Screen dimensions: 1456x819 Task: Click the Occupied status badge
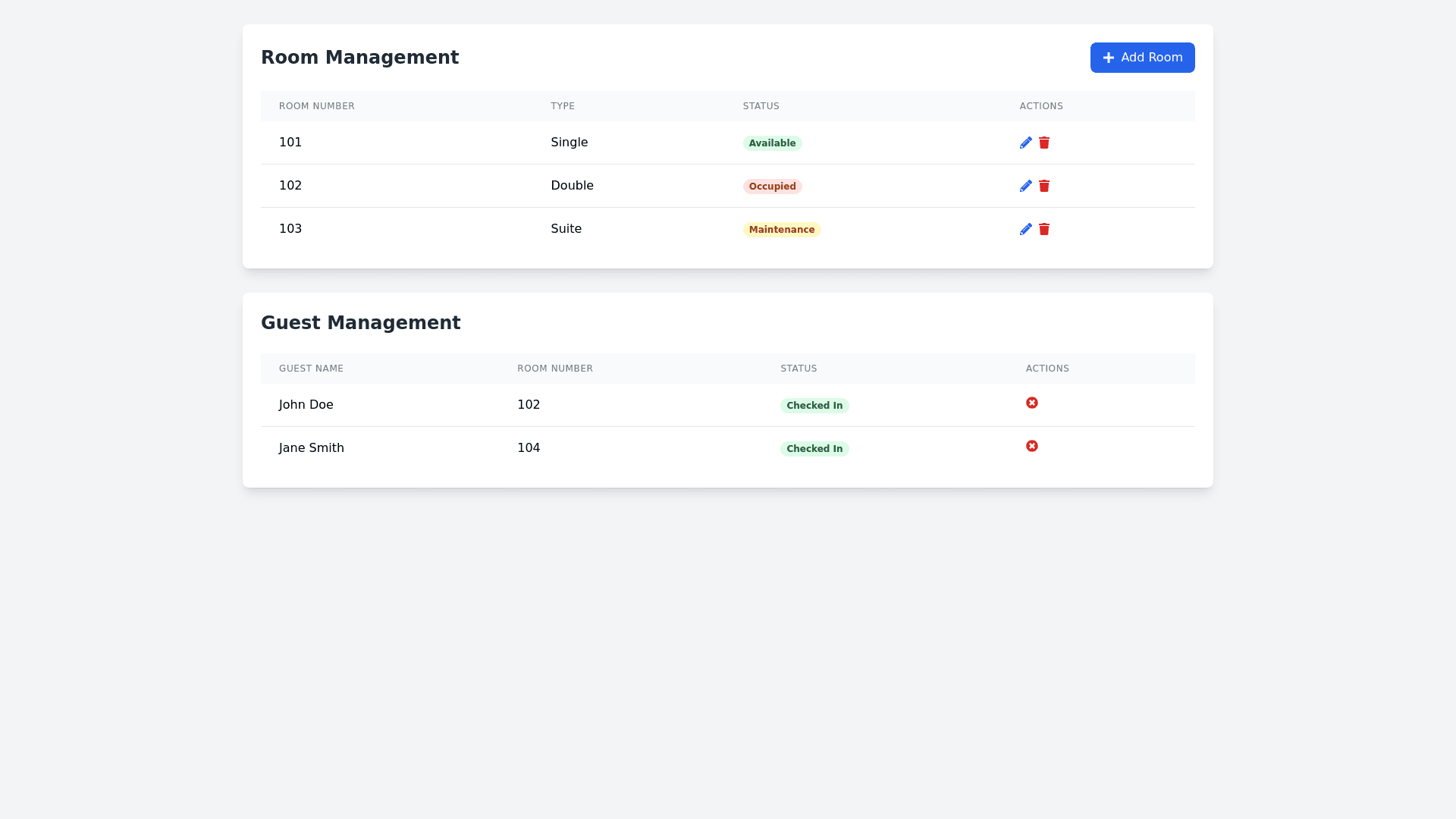coord(772,187)
